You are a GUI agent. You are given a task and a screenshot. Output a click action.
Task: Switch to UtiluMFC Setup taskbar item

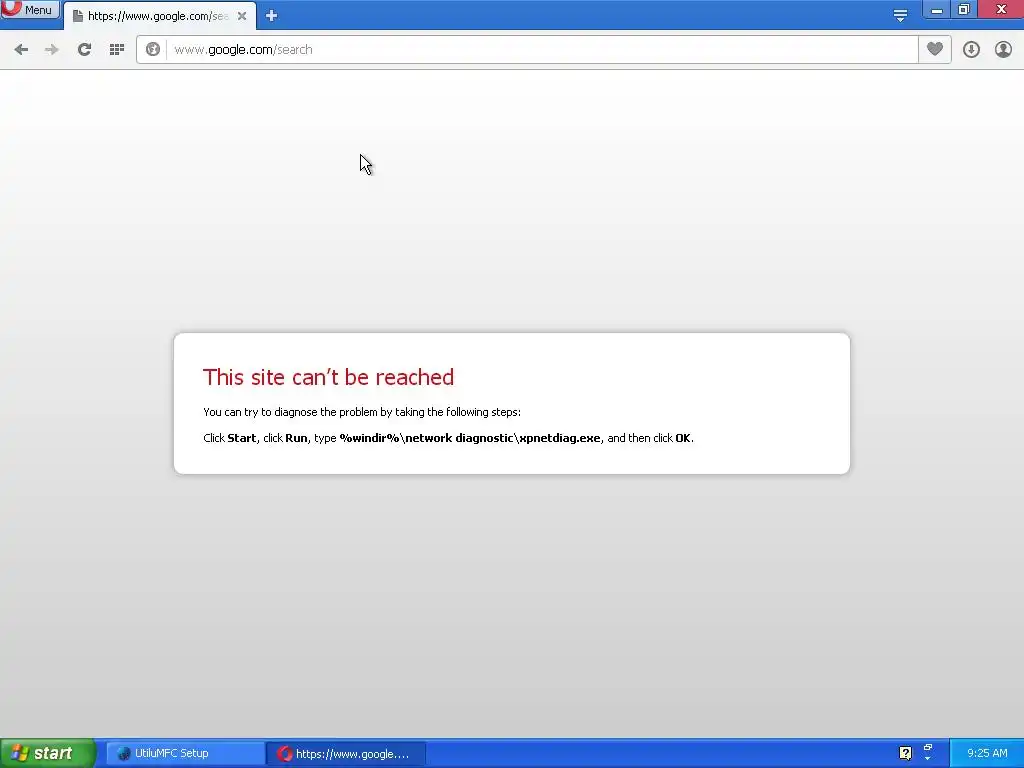185,754
